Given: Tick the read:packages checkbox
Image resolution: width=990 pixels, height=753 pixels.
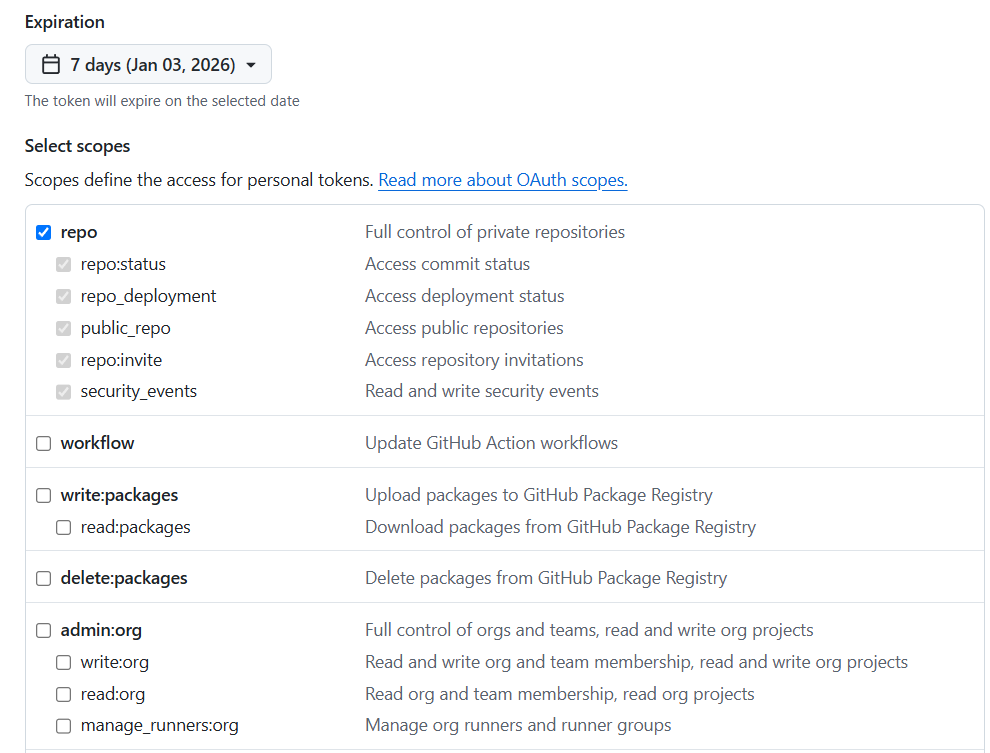Looking at the screenshot, I should pyautogui.click(x=63, y=527).
